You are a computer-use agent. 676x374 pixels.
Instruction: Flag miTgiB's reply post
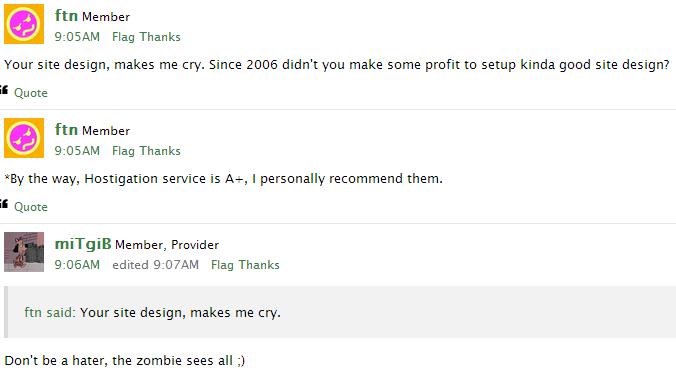click(222, 265)
